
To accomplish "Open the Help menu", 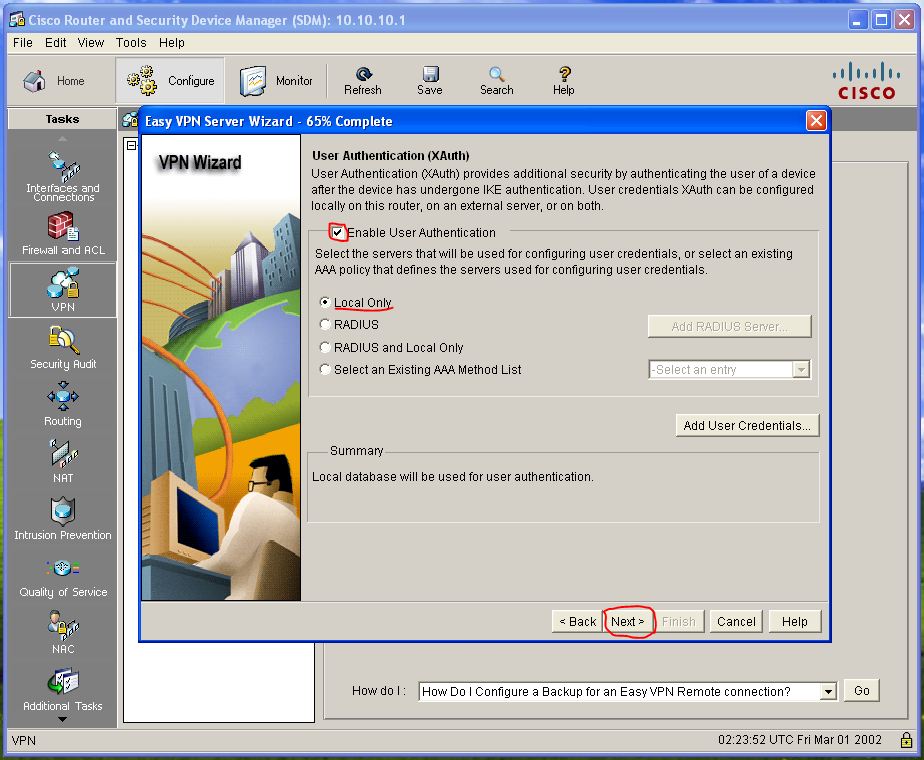I will pos(171,42).
